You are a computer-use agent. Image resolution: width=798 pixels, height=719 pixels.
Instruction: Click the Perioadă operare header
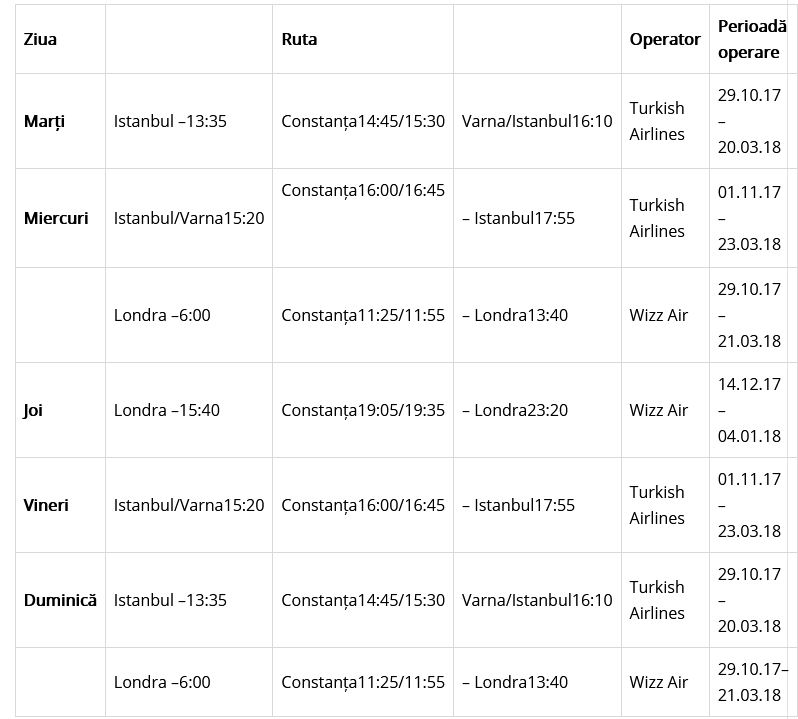tap(752, 40)
